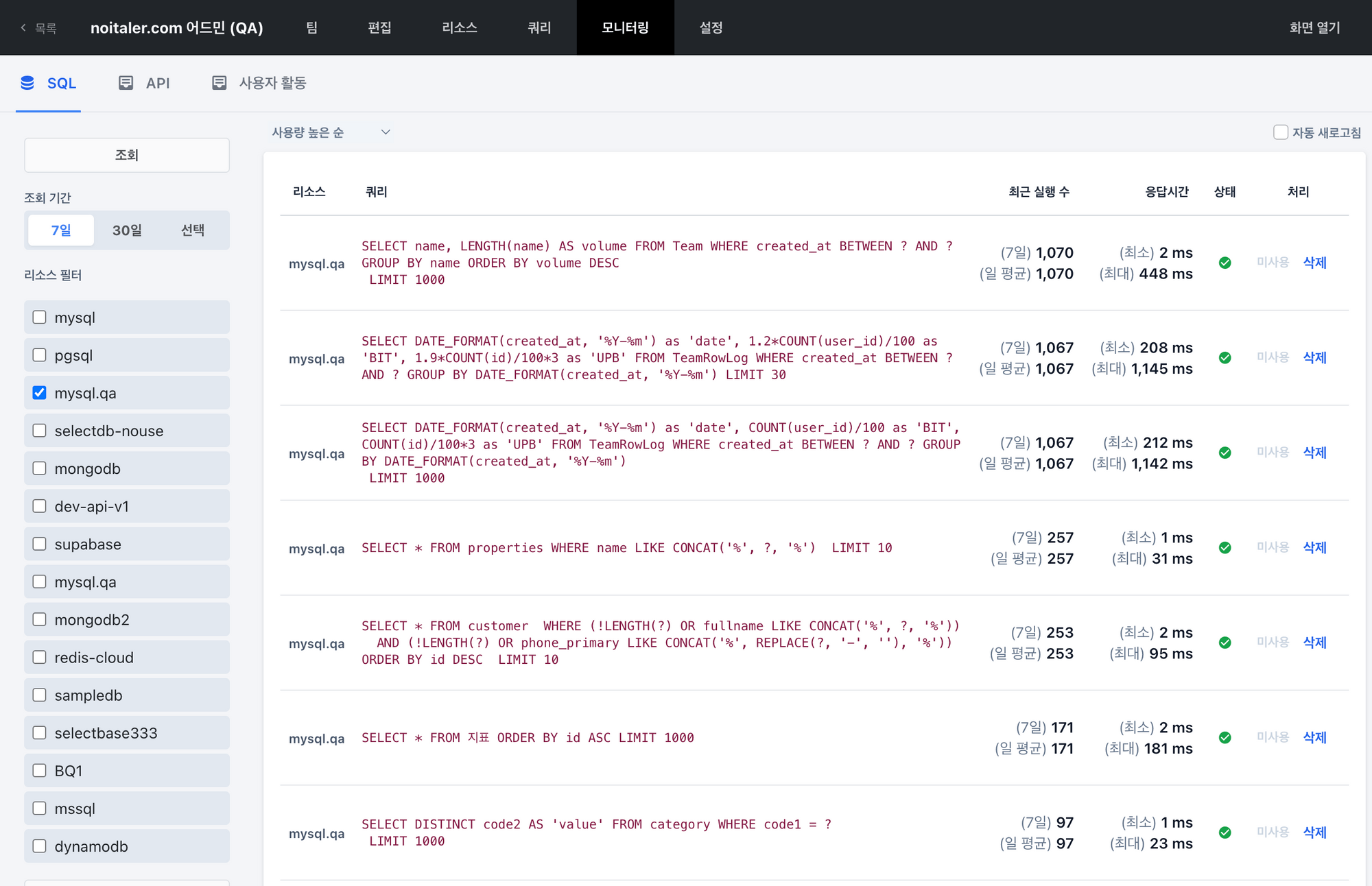Click green status check of first query
This screenshot has width=1372, height=886.
coord(1225,263)
